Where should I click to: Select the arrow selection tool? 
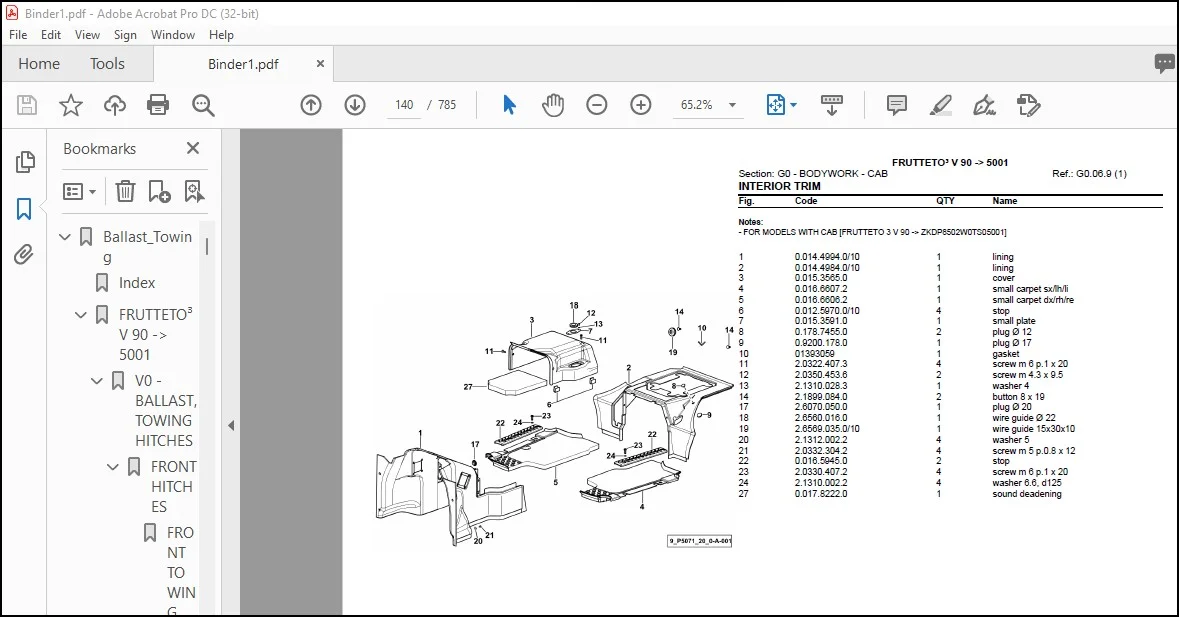509,105
